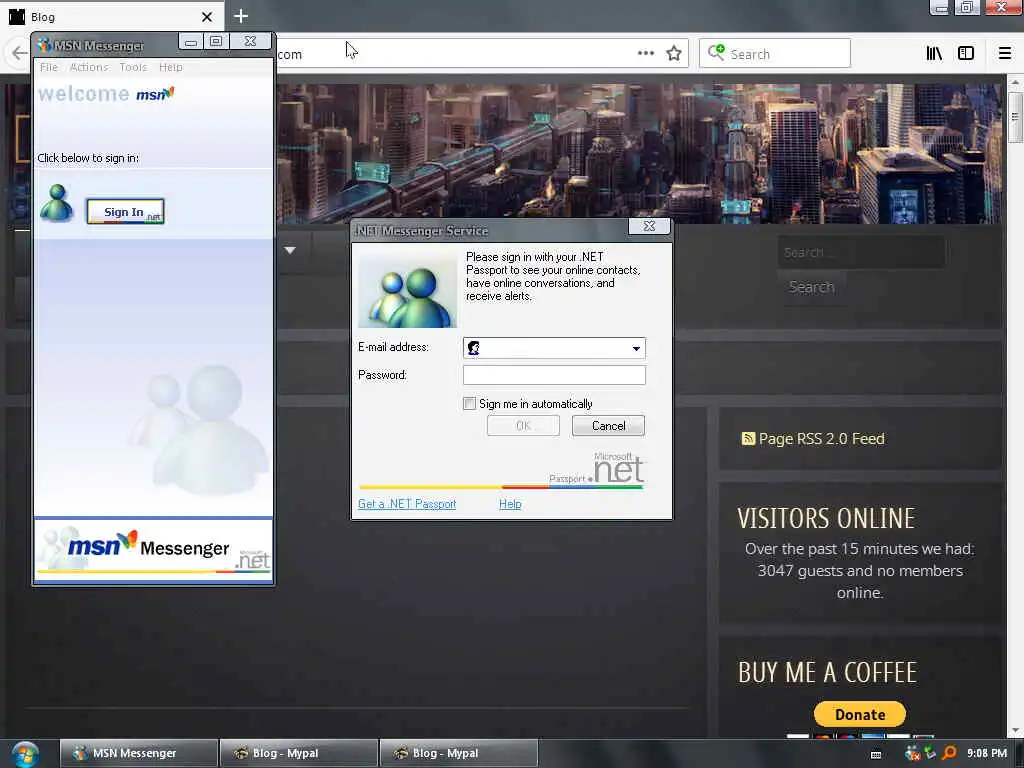Viewport: 1024px width, 768px height.
Task: Open the Windows Start orb
Action: coord(24,754)
